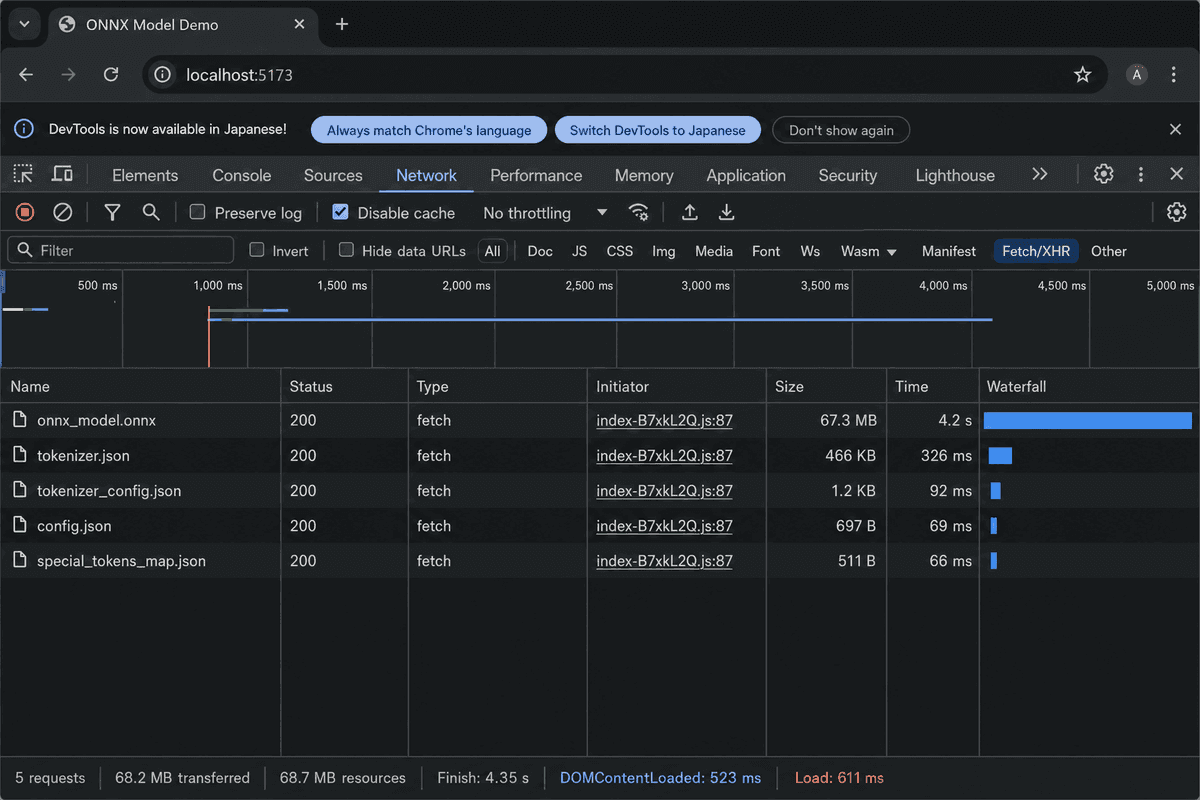Click Switch DevTools to Japanese
The image size is (1200, 800).
pyautogui.click(x=658, y=130)
